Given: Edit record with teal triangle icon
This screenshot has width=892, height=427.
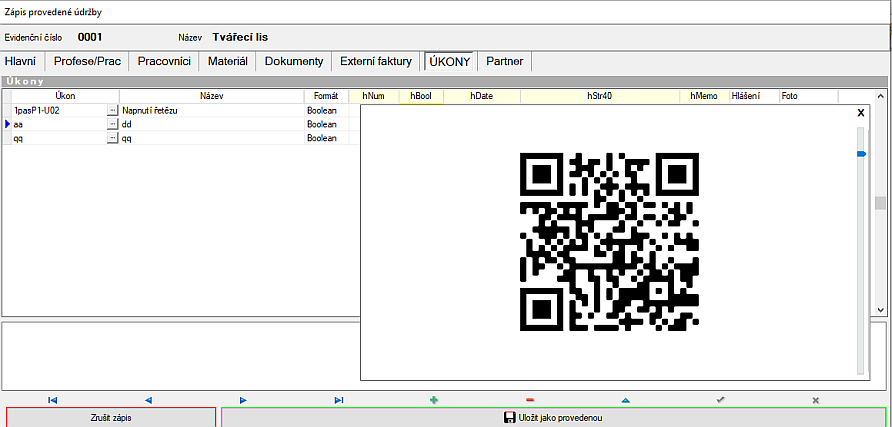Looking at the screenshot, I should click(625, 400).
